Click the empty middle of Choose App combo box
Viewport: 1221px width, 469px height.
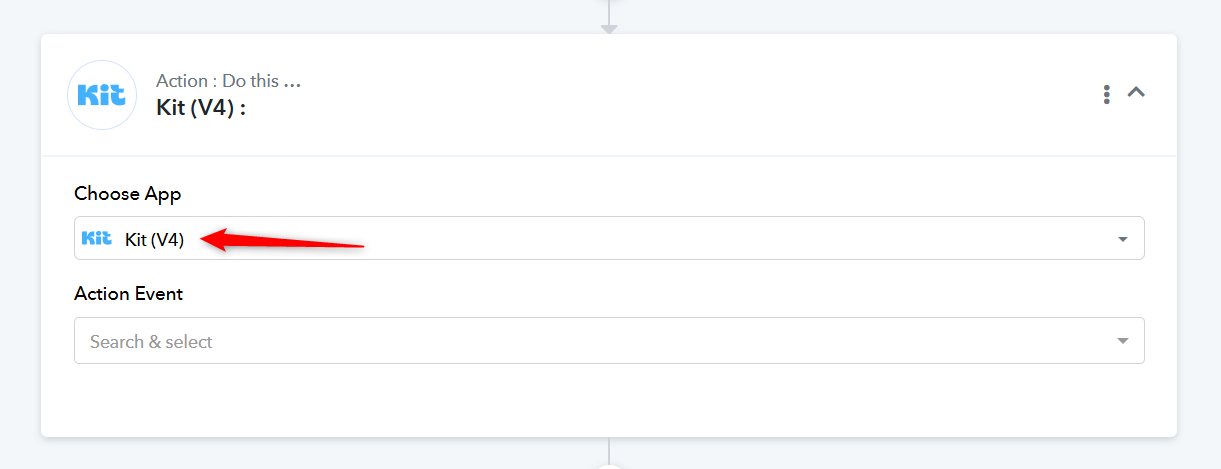coord(700,239)
